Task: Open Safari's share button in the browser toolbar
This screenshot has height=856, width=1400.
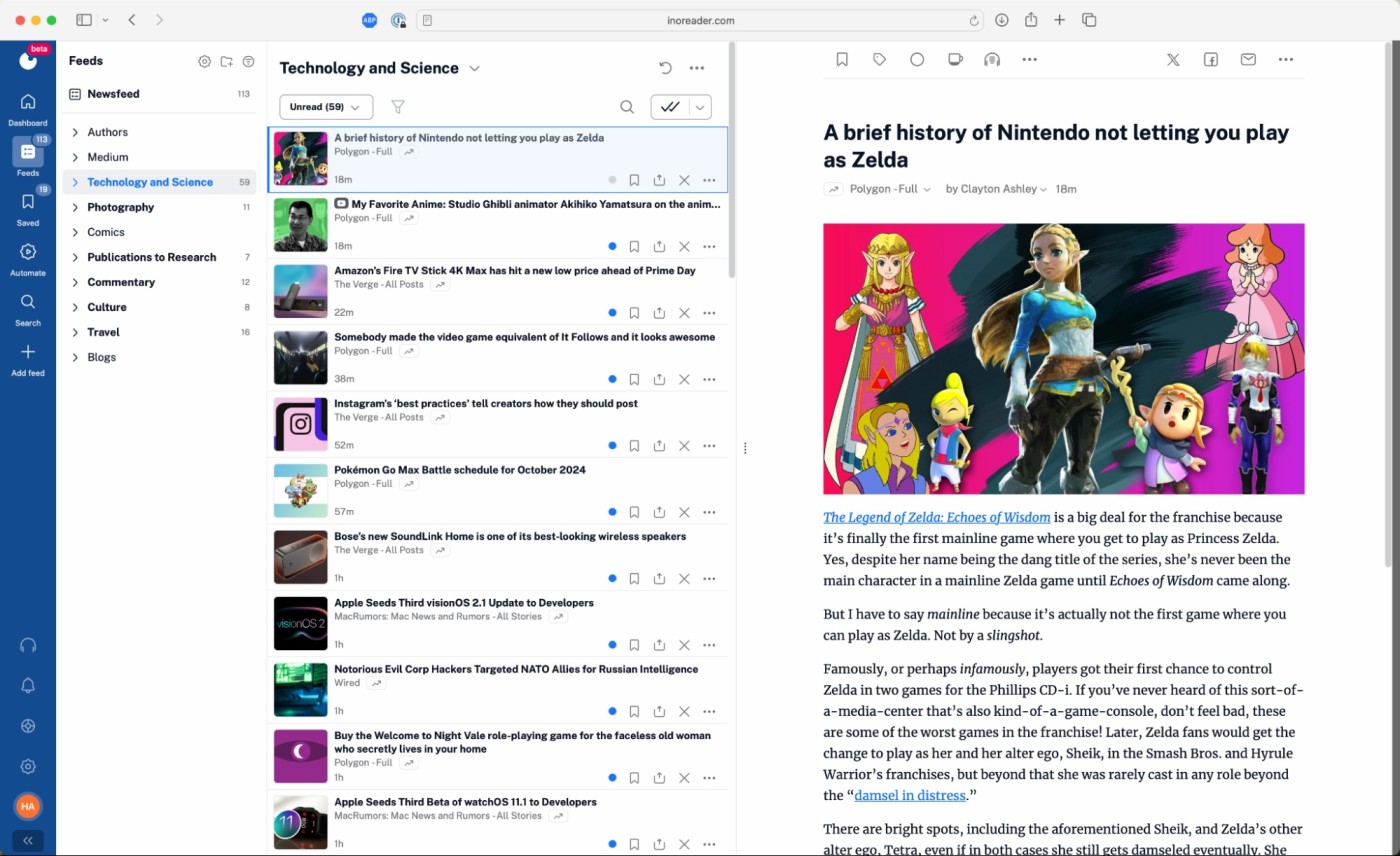Action: (1030, 20)
